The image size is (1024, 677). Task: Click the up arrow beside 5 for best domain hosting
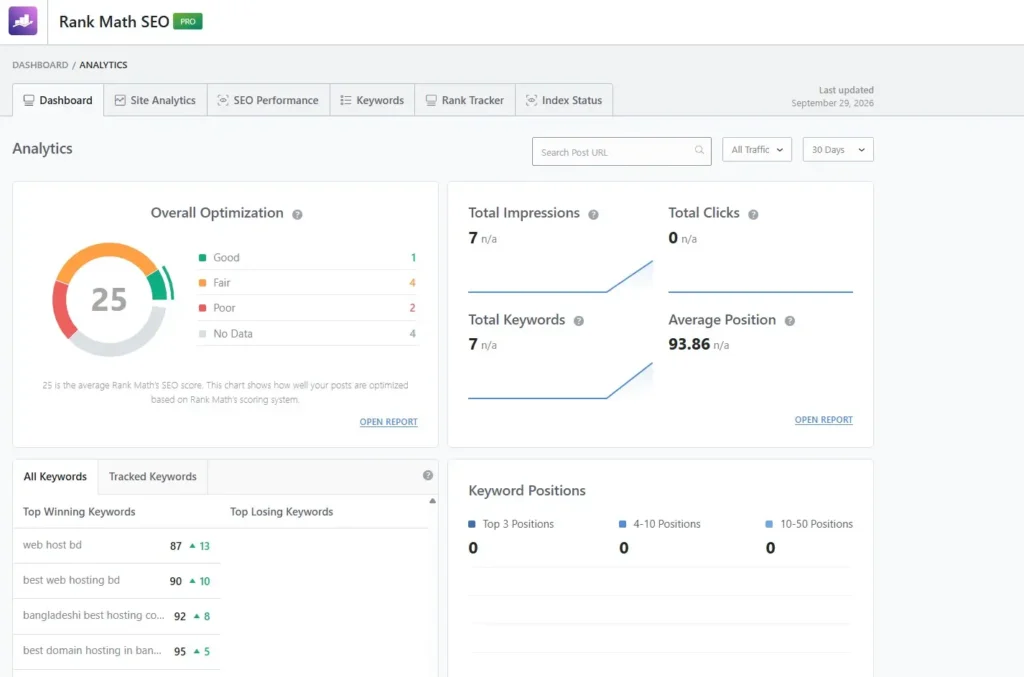click(x=197, y=651)
